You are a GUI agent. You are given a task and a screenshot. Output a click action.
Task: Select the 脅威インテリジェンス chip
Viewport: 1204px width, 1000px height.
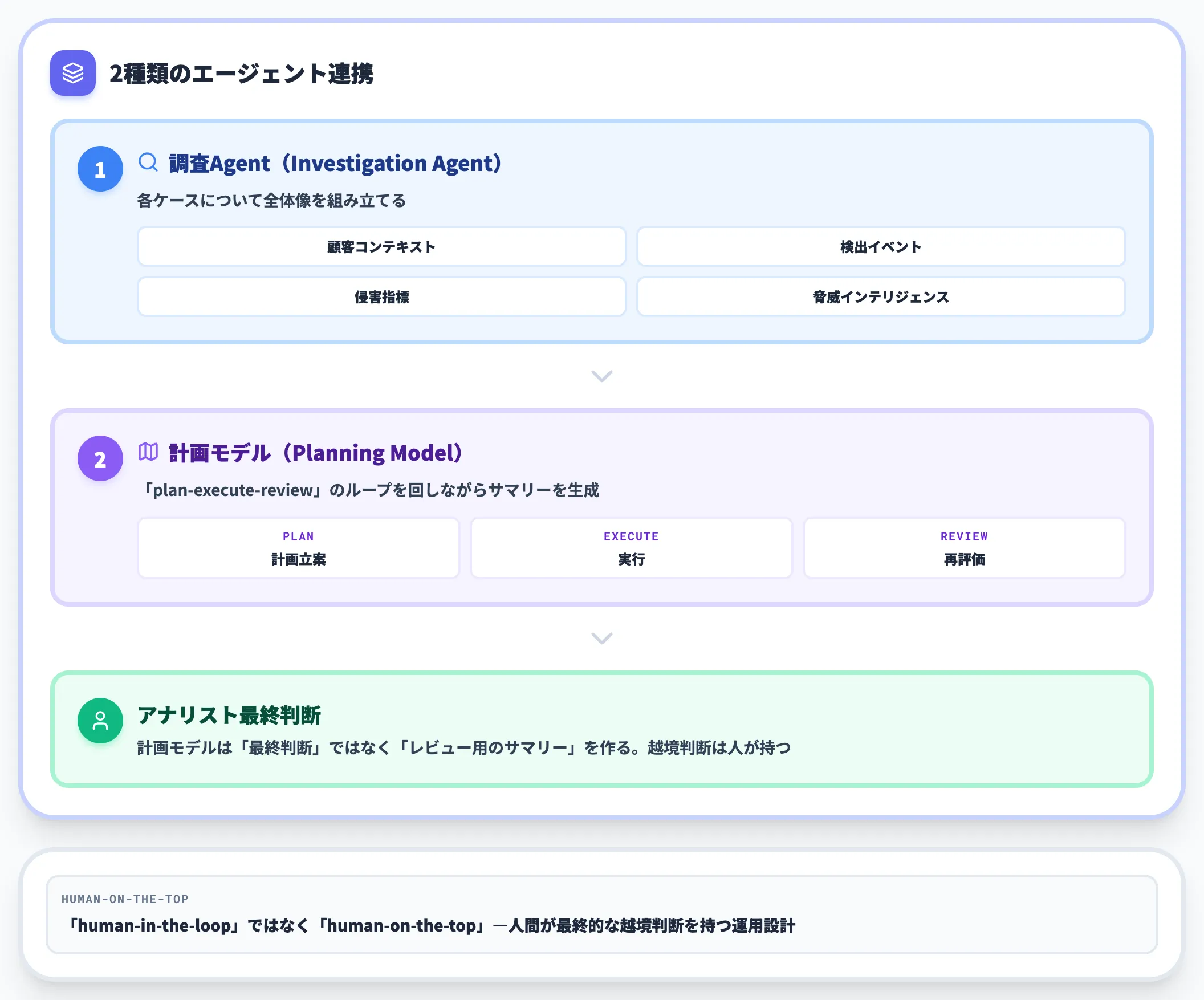[881, 296]
